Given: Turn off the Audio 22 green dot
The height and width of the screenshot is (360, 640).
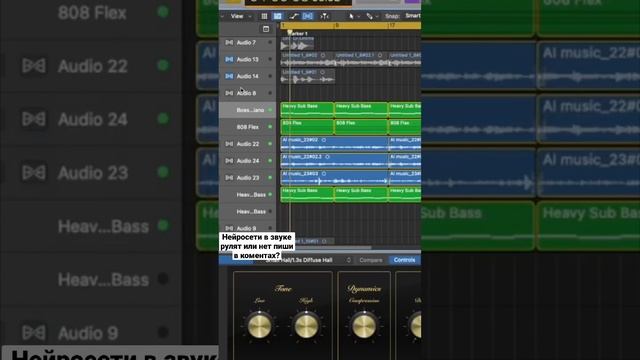Looking at the screenshot, I should [x=270, y=144].
